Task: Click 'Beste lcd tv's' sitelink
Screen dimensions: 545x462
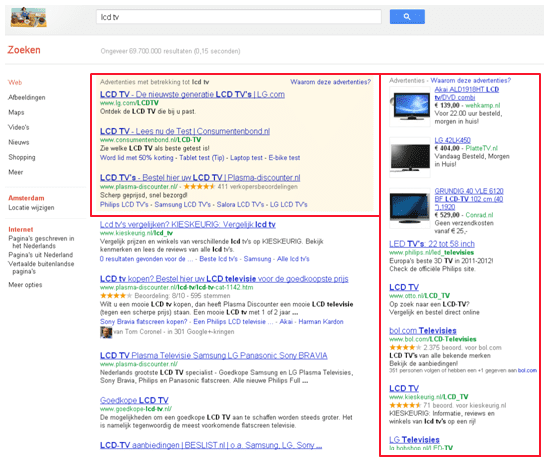Action: coord(219,259)
